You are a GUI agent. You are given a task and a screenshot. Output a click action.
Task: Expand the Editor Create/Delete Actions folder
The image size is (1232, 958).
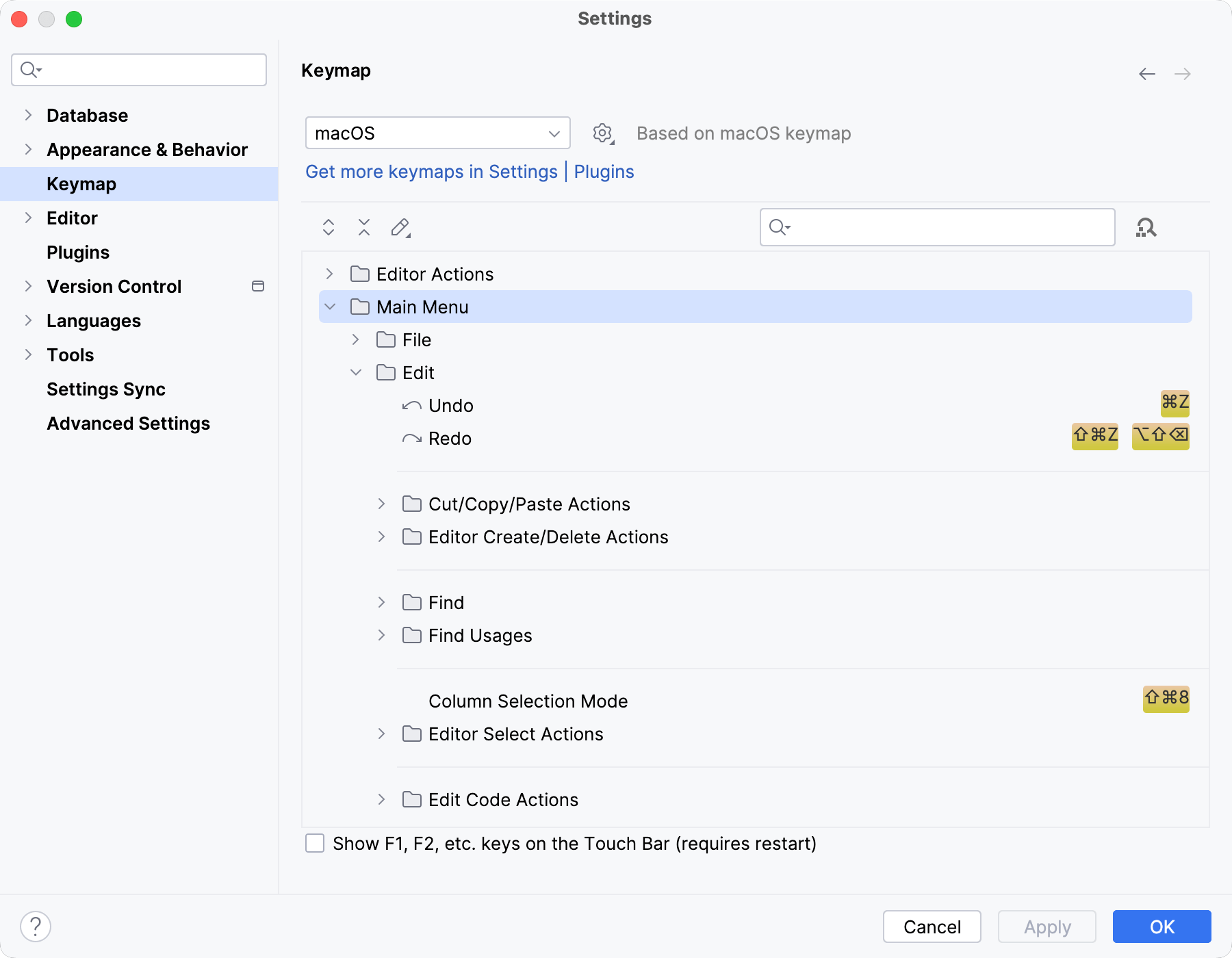(x=381, y=536)
